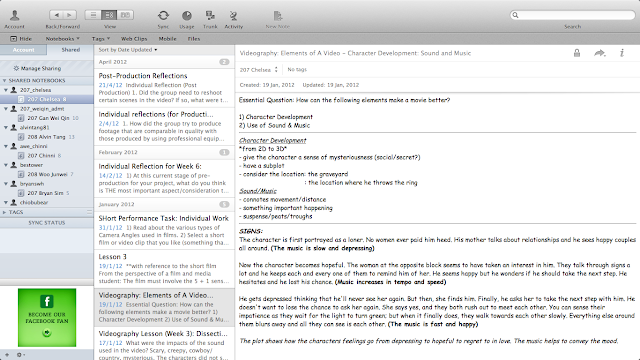Collapse the awe_chinni user
Screen dimensions: 640x360
[6, 146]
